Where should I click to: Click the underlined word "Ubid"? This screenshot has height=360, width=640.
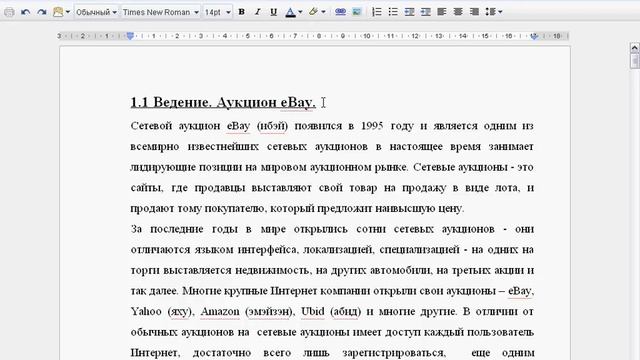click(313, 311)
